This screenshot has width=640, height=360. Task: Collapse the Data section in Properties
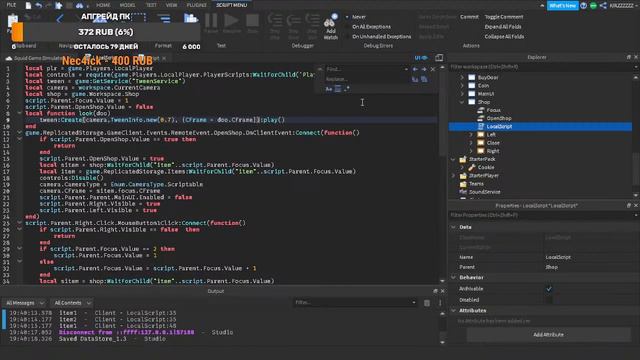pyautogui.click(x=453, y=227)
